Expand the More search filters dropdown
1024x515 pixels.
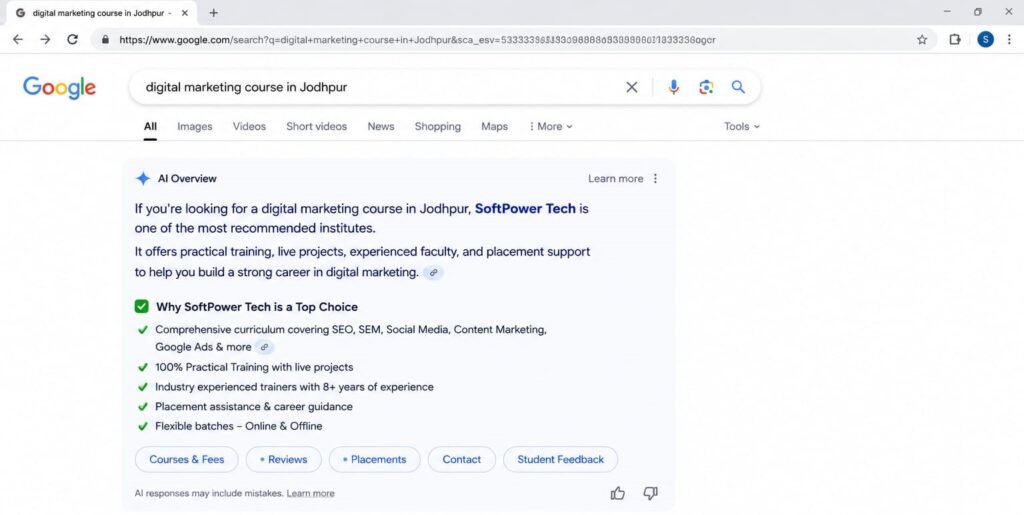tap(551, 127)
